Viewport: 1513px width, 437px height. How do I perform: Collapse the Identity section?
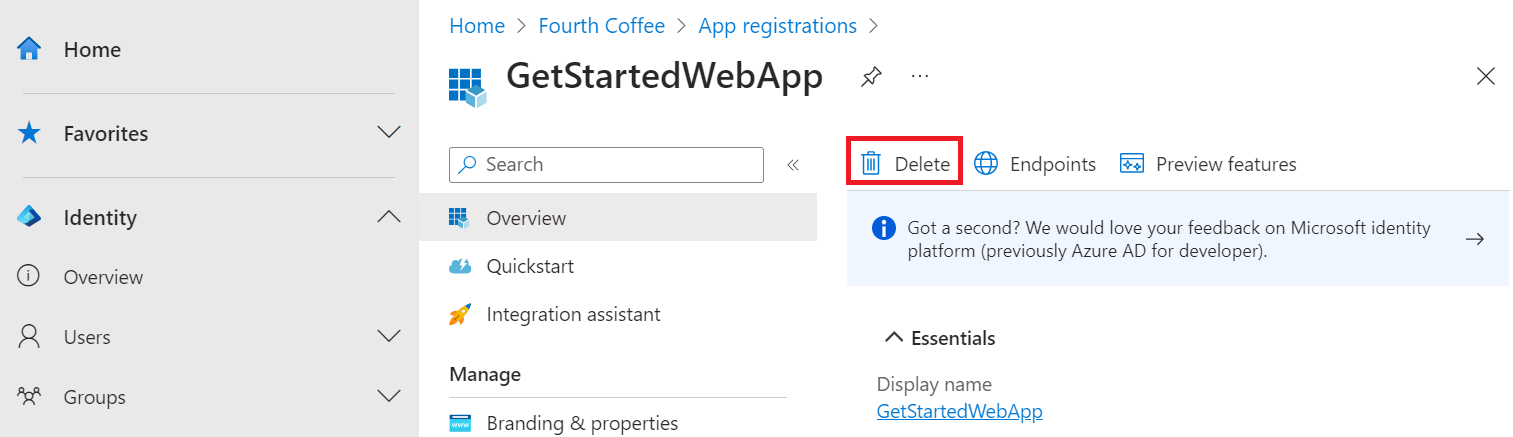pos(388,217)
